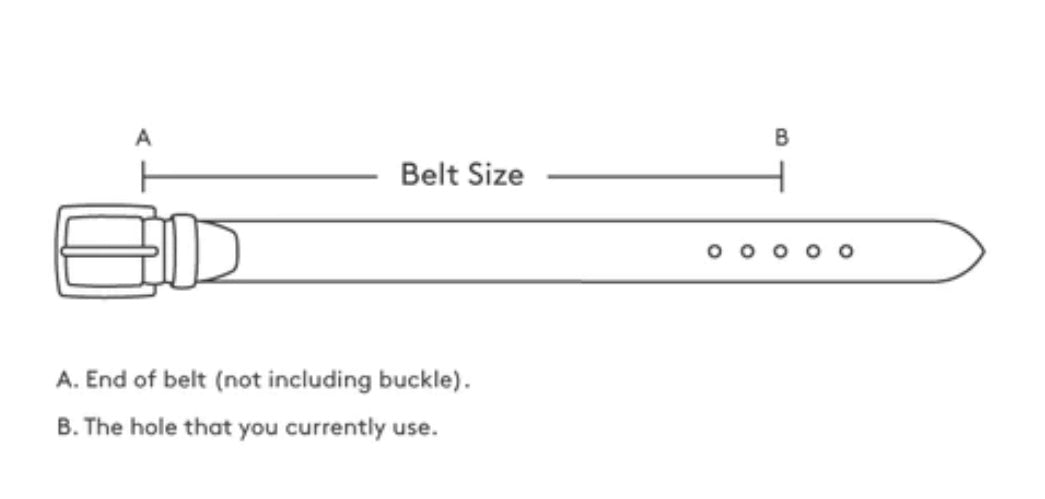Click the belt keeper loop
Viewport: 1045px width, 499px height.
coord(182,250)
